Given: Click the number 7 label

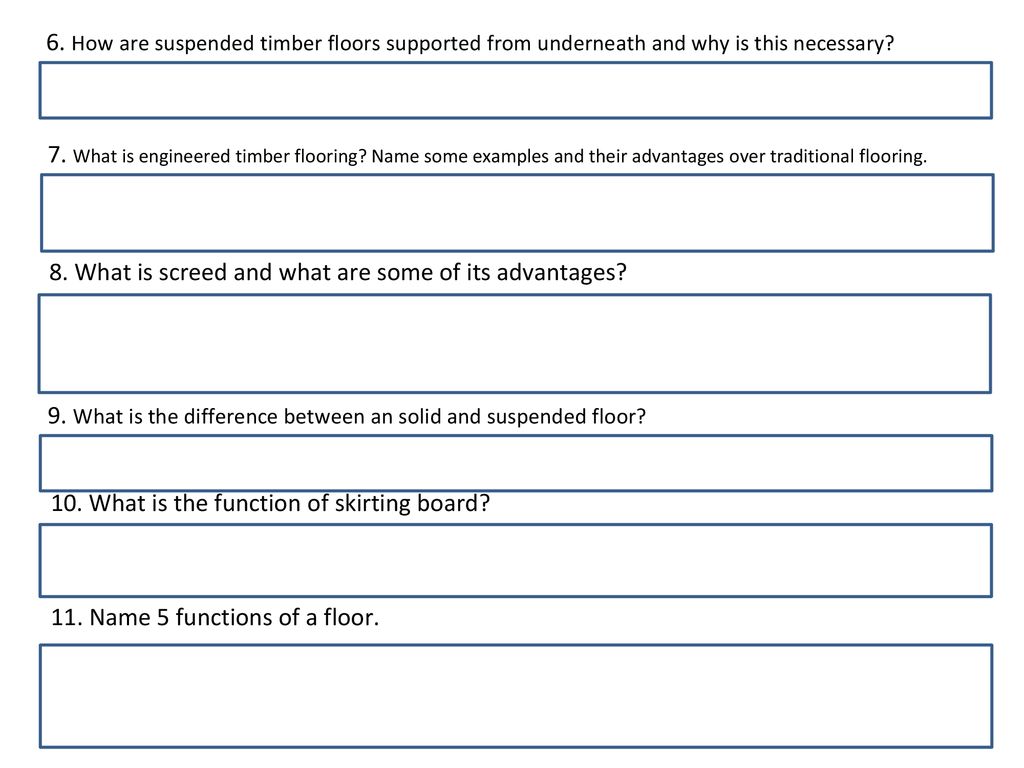Looking at the screenshot, I should click(x=57, y=155).
